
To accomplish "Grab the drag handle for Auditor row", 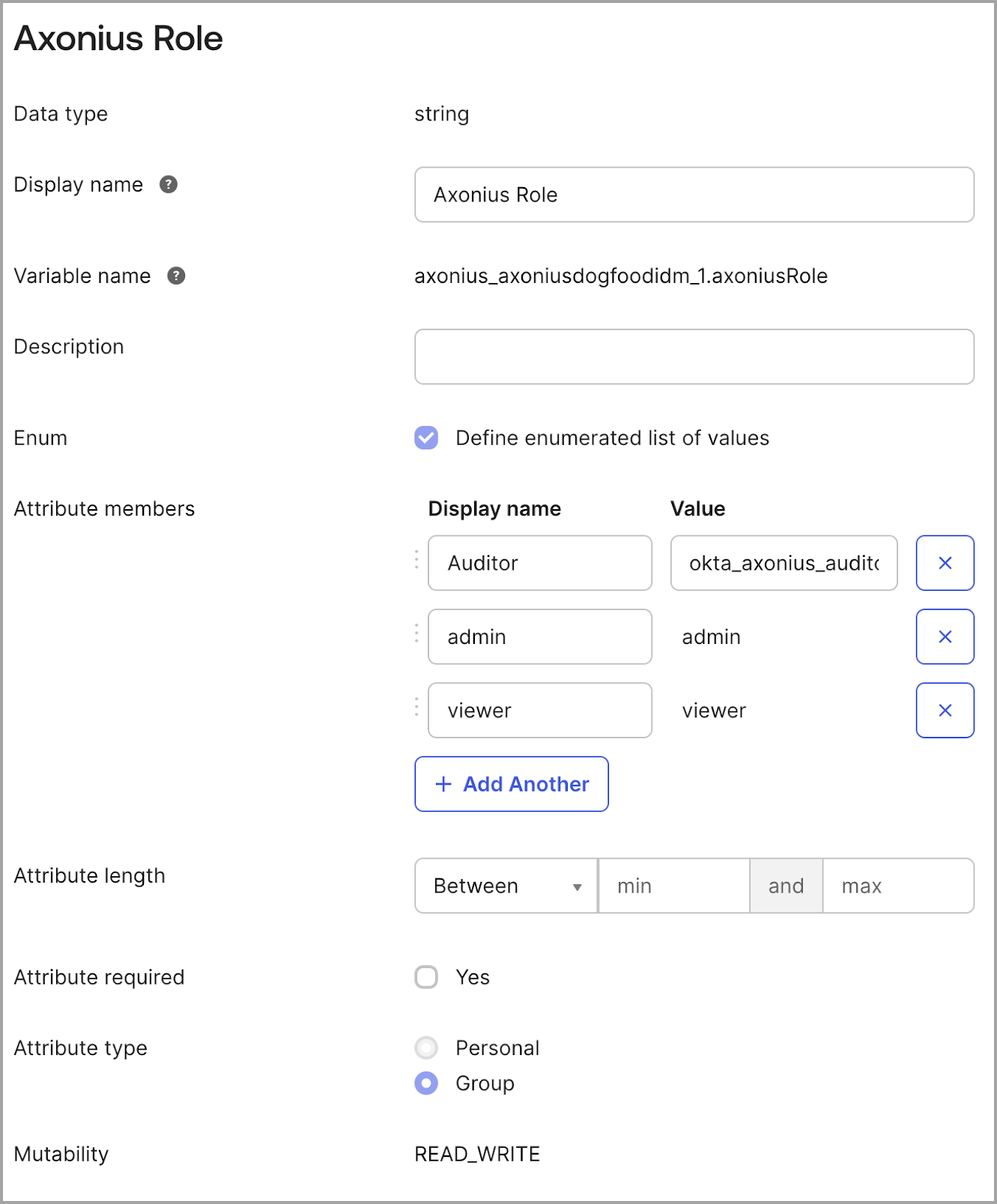I will click(416, 559).
